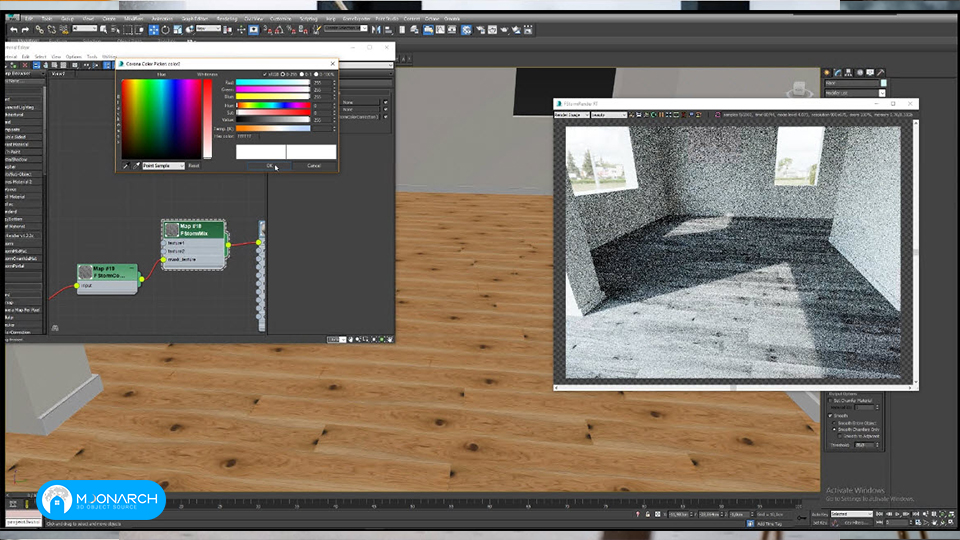
Task: Choose the Select Object tool
Action: click(x=103, y=29)
